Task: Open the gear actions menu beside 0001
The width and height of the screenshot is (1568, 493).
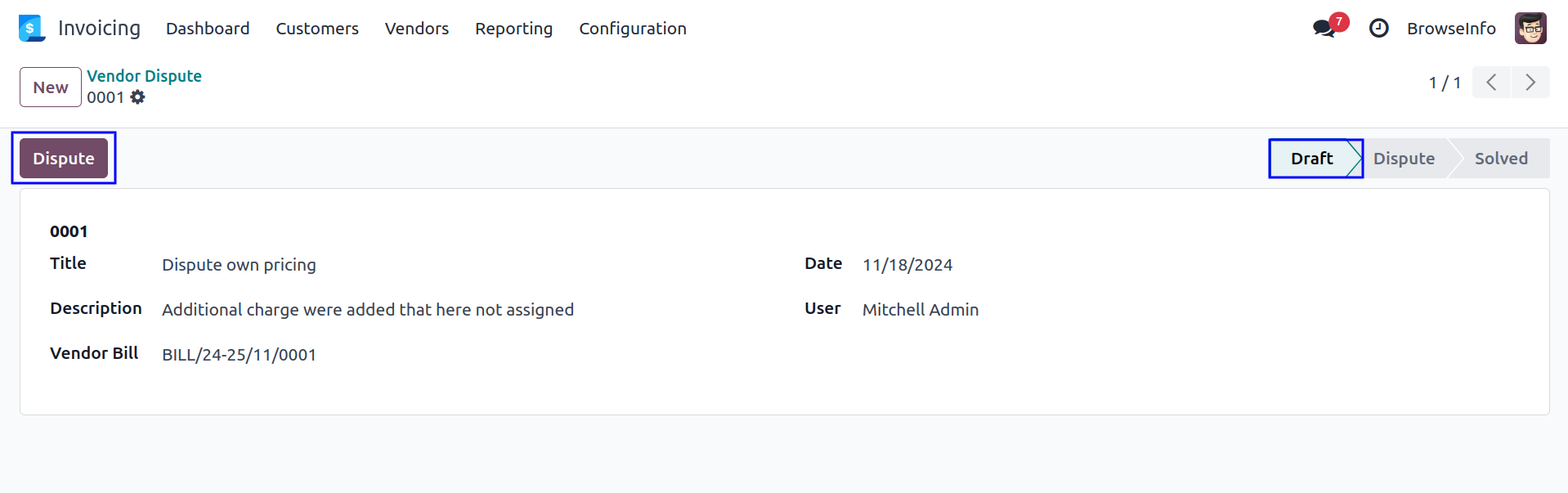Action: (138, 97)
